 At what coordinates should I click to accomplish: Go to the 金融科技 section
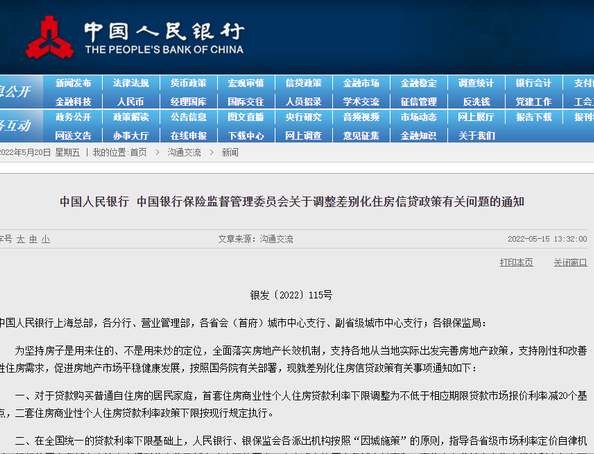click(x=73, y=102)
